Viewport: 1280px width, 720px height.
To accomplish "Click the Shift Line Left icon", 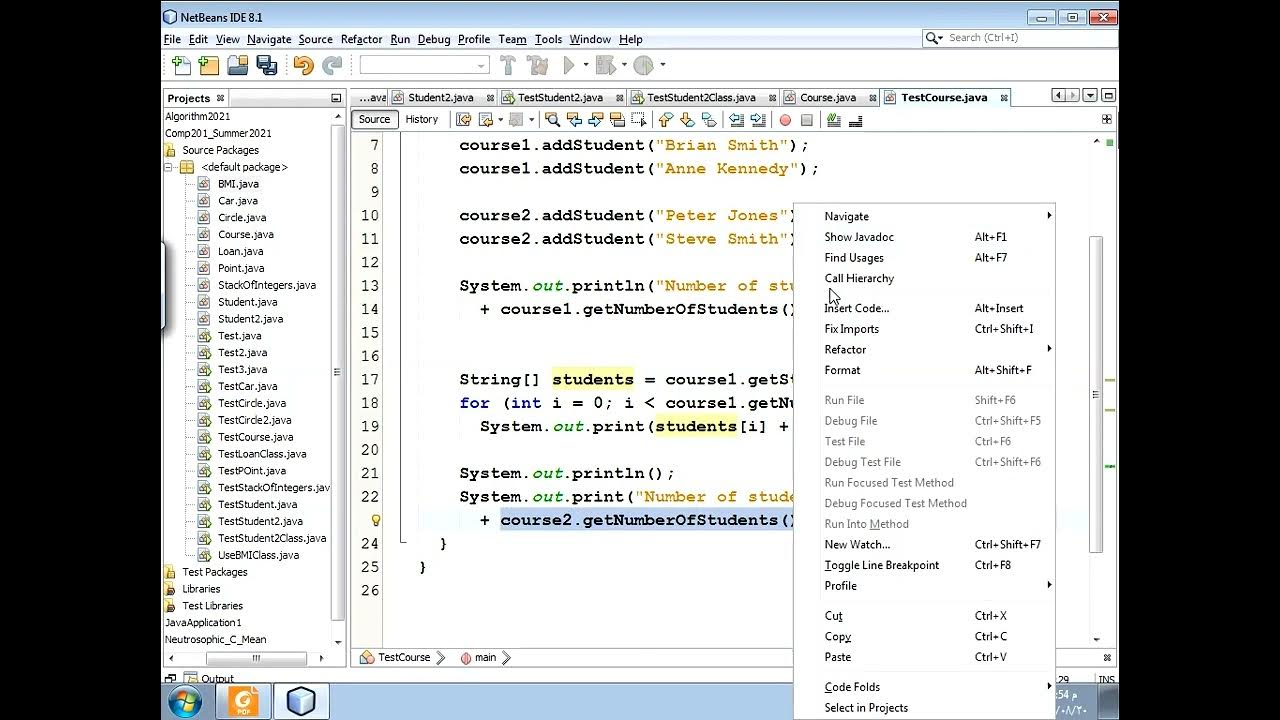I will (736, 119).
